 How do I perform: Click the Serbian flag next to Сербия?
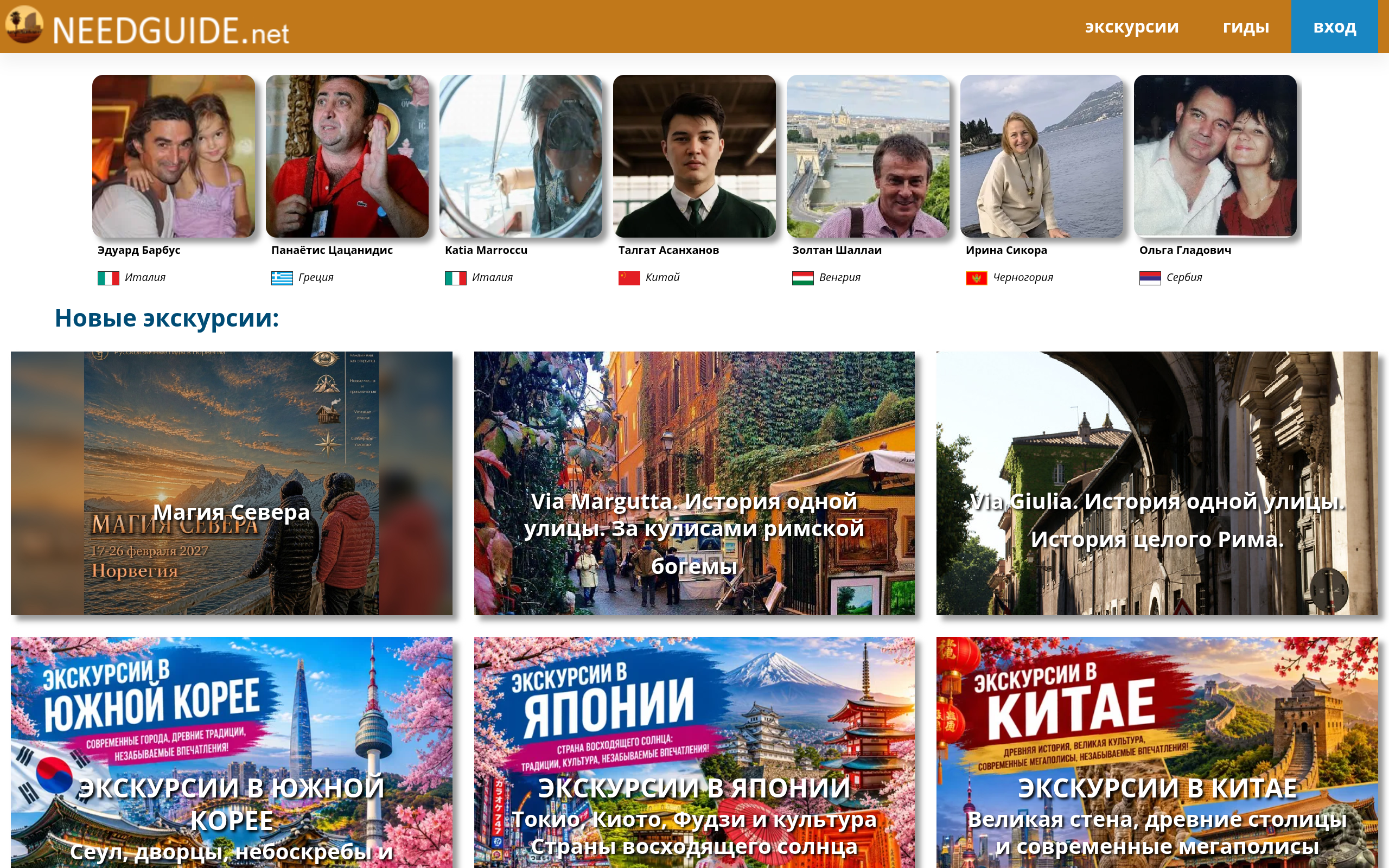(1150, 278)
